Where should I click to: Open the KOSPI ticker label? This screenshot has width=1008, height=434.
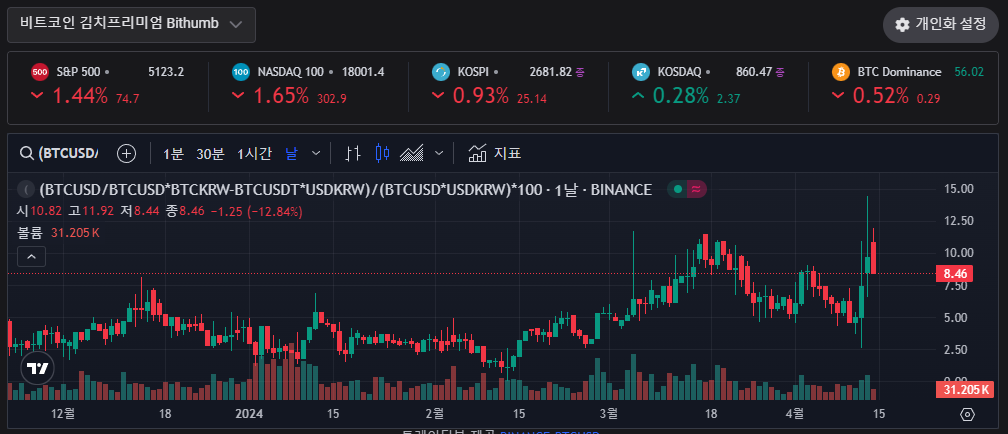[x=474, y=72]
